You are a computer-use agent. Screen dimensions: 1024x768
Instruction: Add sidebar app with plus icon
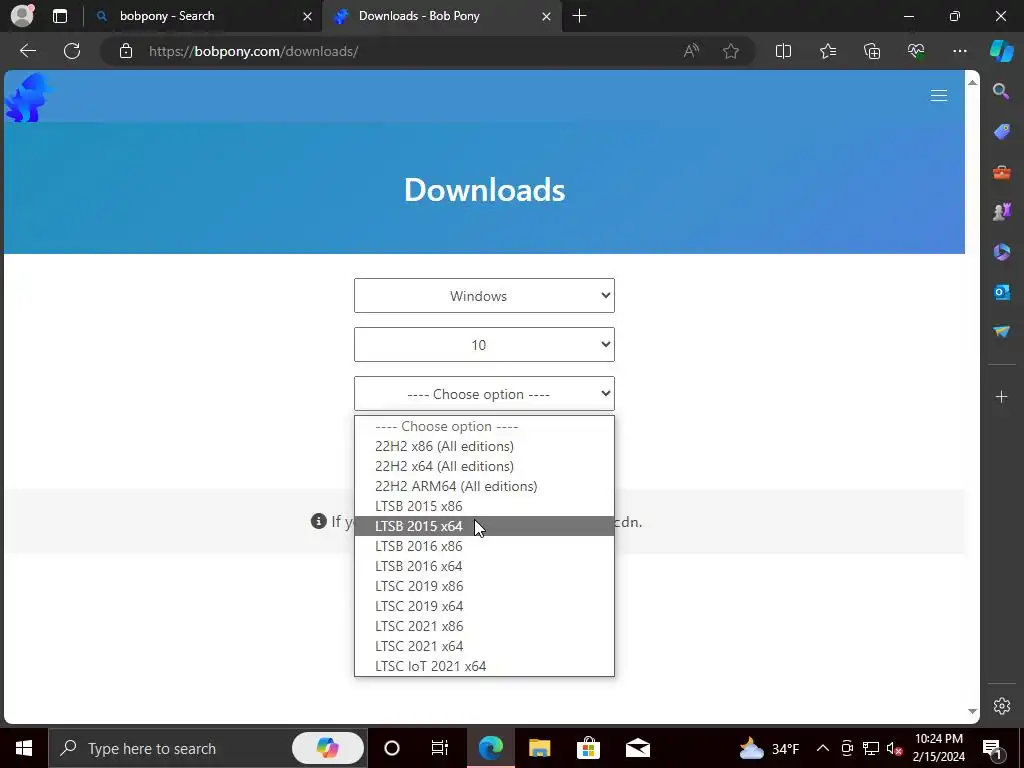[1001, 396]
